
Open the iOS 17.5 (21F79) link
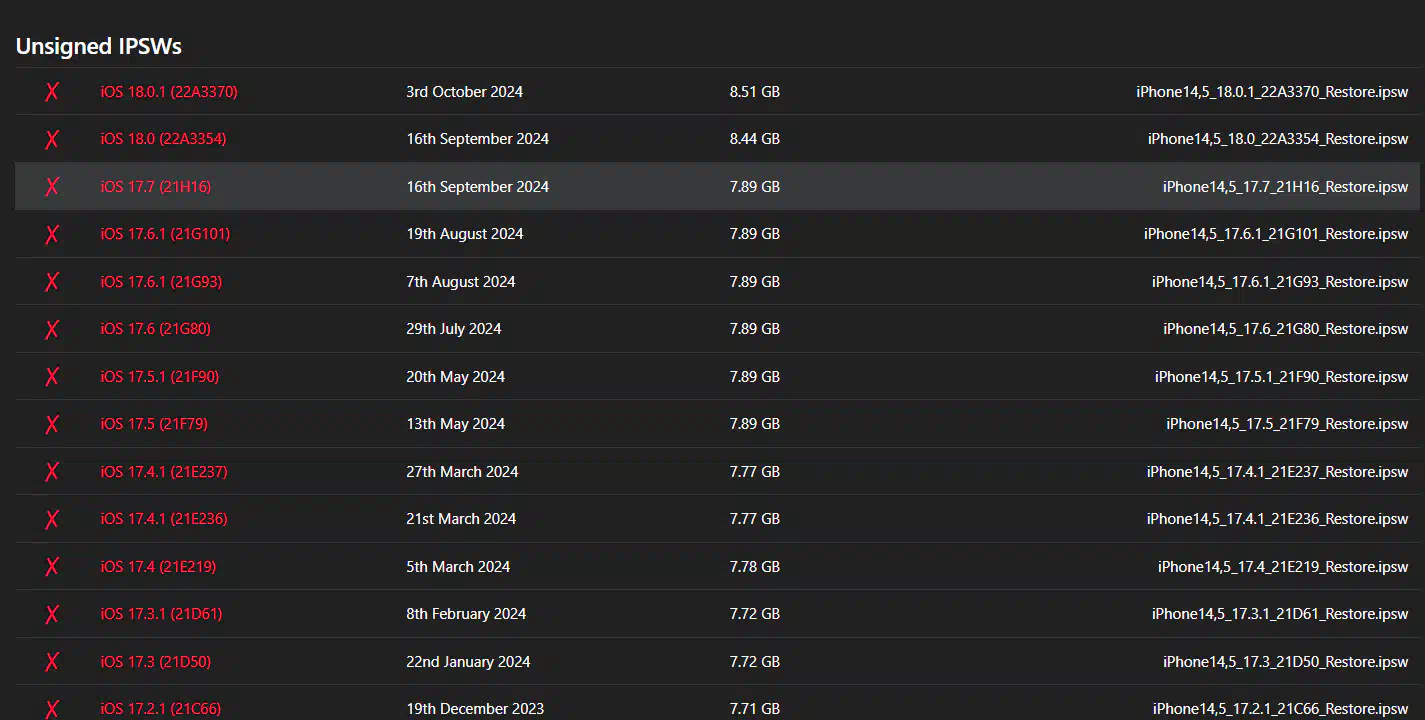pyautogui.click(x=154, y=424)
